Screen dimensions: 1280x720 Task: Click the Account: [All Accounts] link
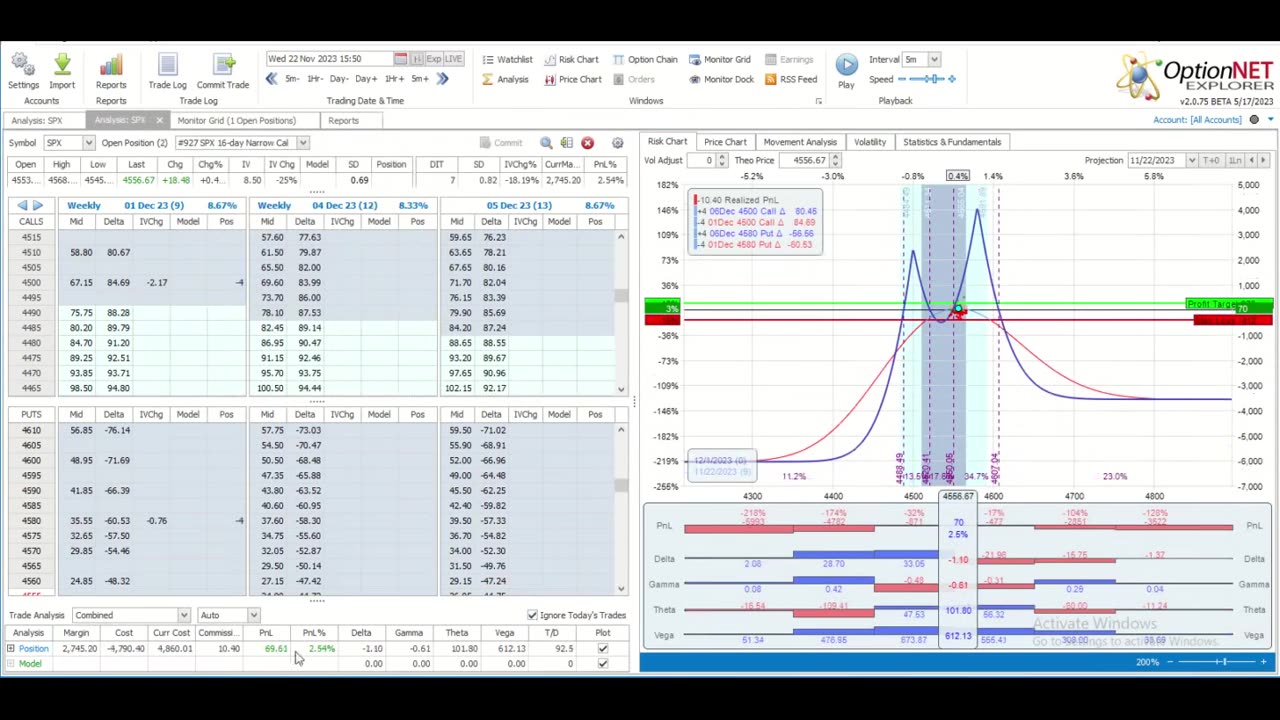(x=1197, y=120)
